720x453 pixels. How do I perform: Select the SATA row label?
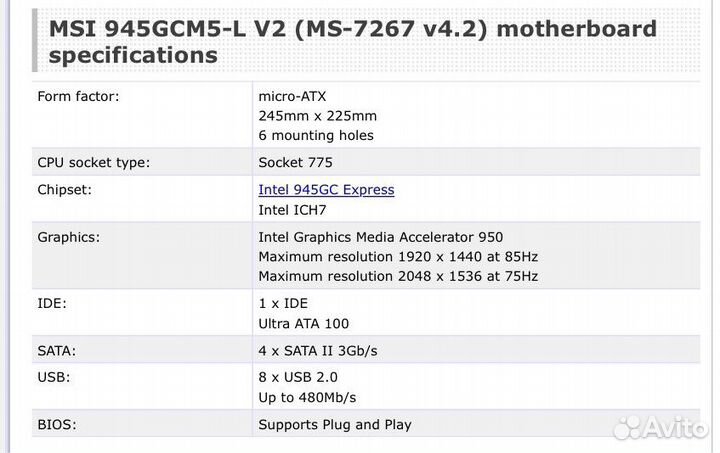(57, 350)
